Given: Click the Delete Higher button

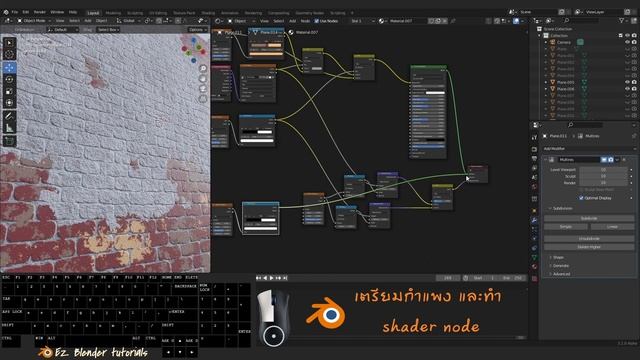Looking at the screenshot, I should [x=589, y=247].
